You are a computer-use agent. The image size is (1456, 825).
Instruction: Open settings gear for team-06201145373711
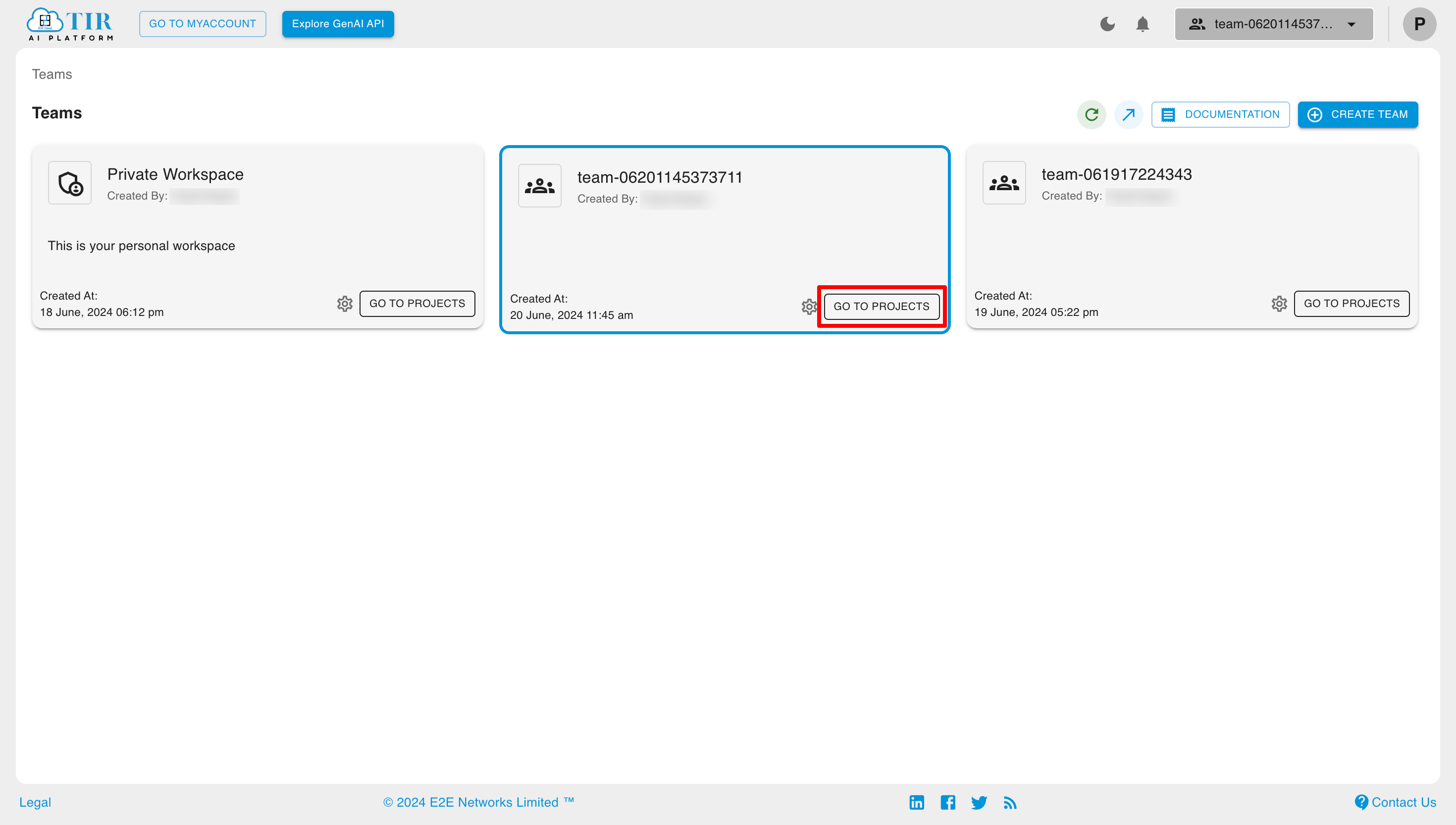(809, 307)
